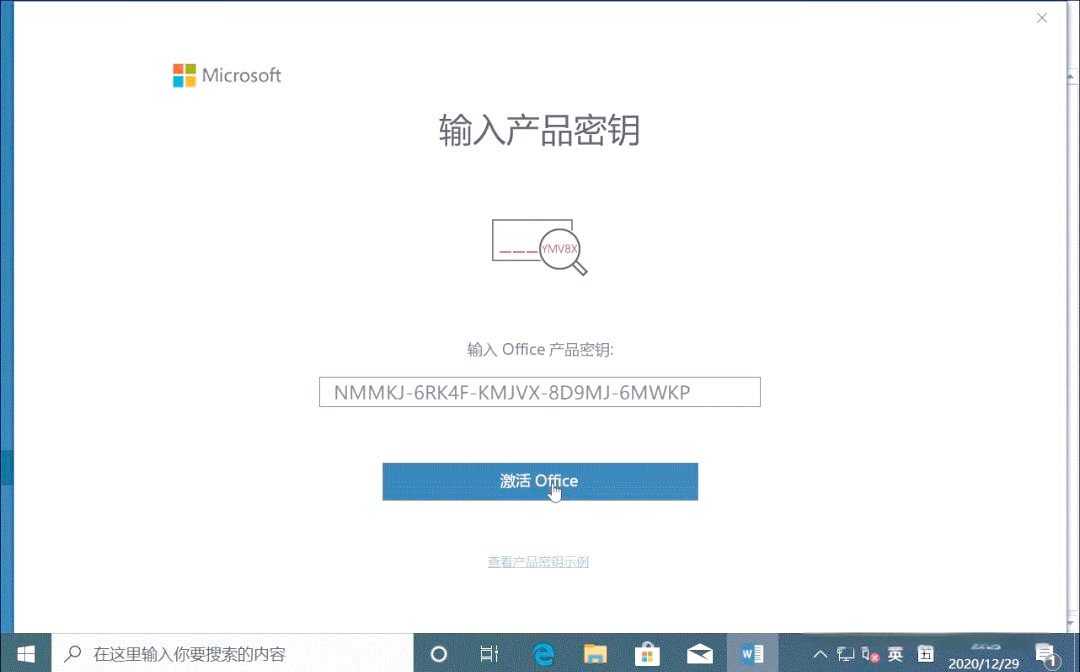Click the Microsoft logo
This screenshot has width=1080, height=672.
227,75
